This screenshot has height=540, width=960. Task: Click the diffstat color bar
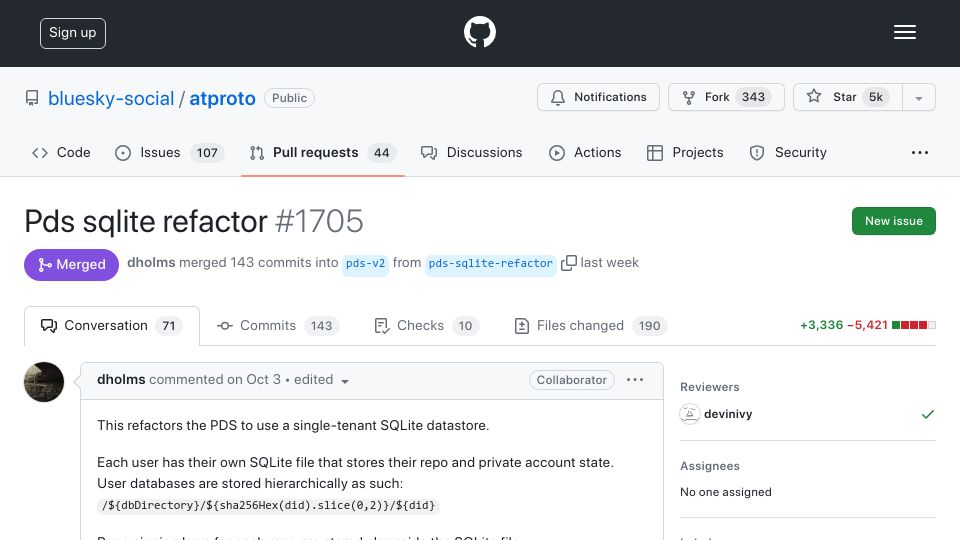tap(913, 325)
